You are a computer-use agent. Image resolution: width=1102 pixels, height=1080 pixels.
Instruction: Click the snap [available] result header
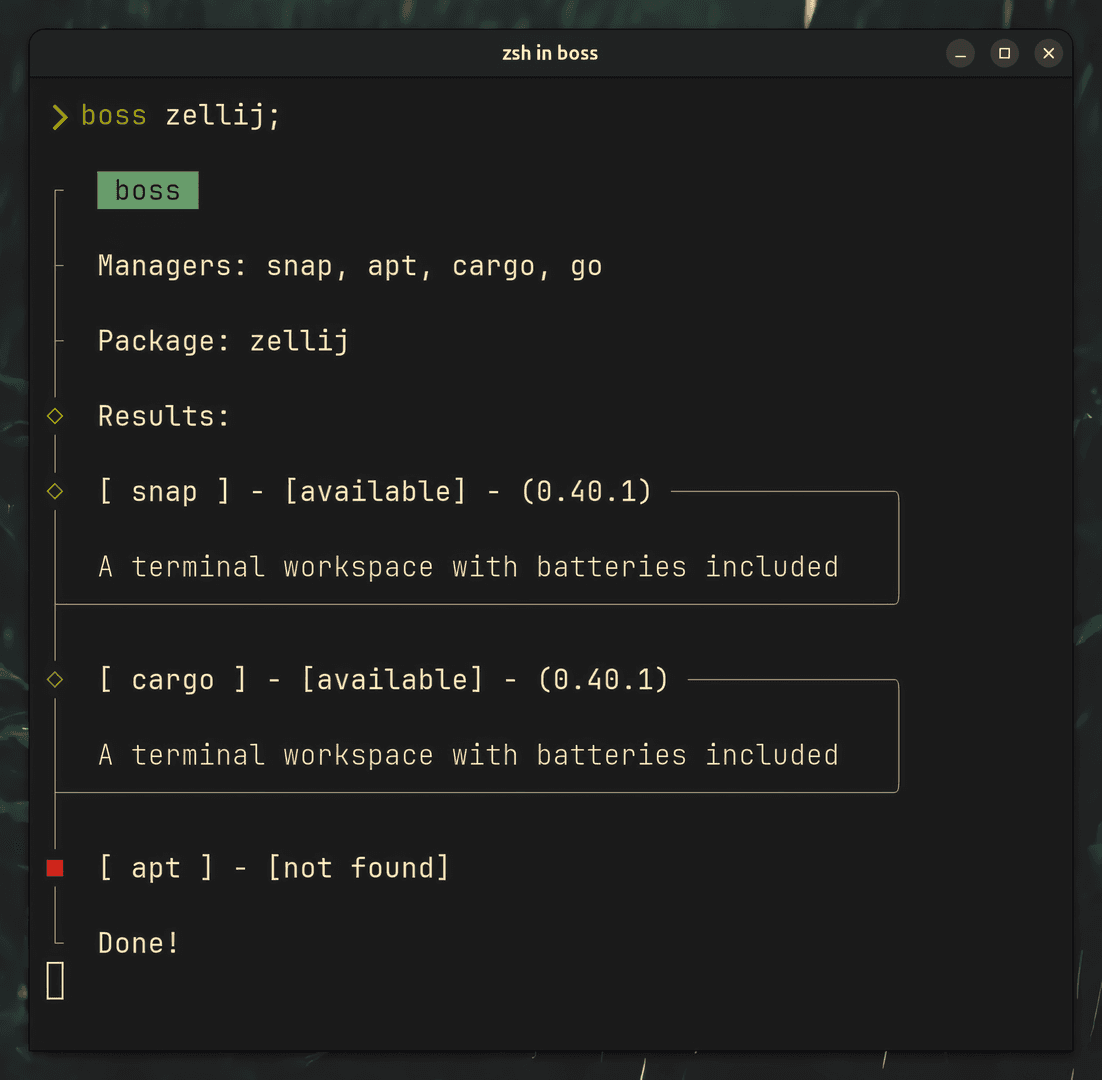(x=375, y=491)
